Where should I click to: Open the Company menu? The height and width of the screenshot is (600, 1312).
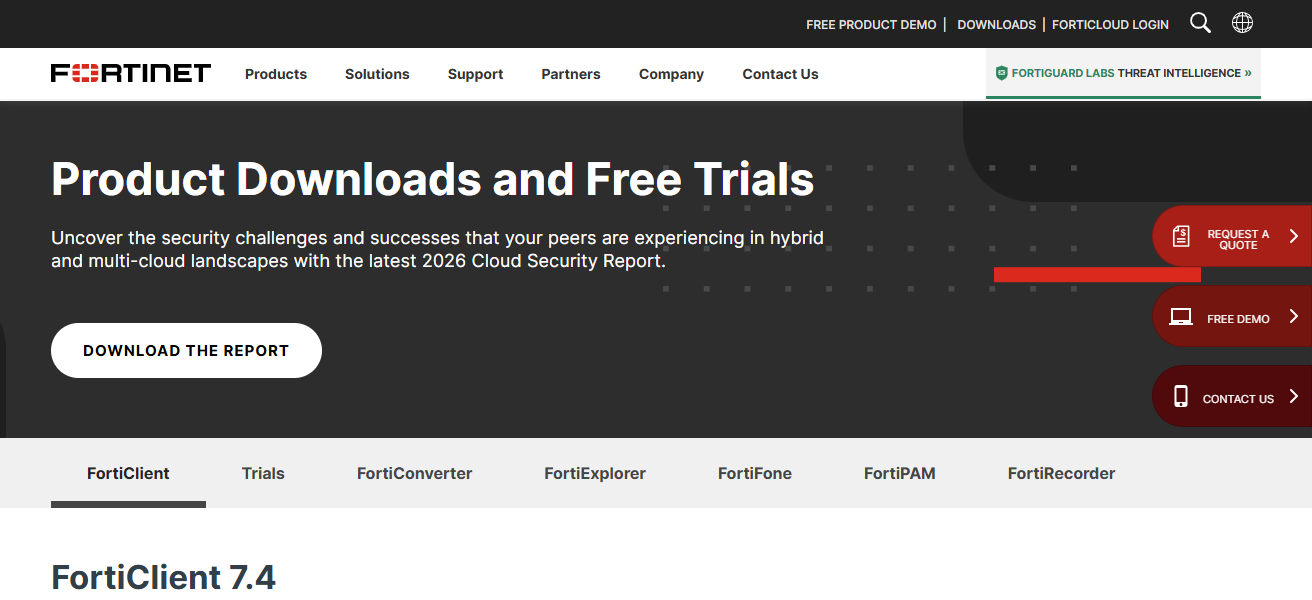(x=671, y=74)
